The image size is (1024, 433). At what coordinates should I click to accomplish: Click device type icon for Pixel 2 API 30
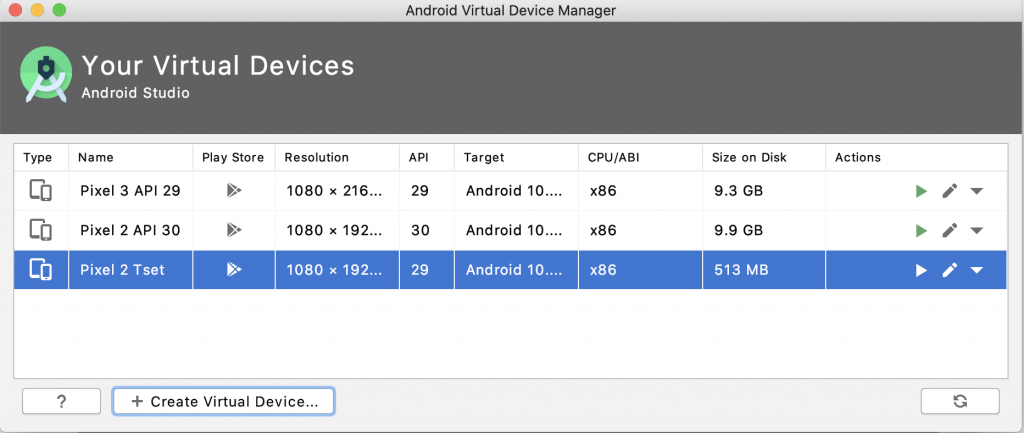[40, 230]
